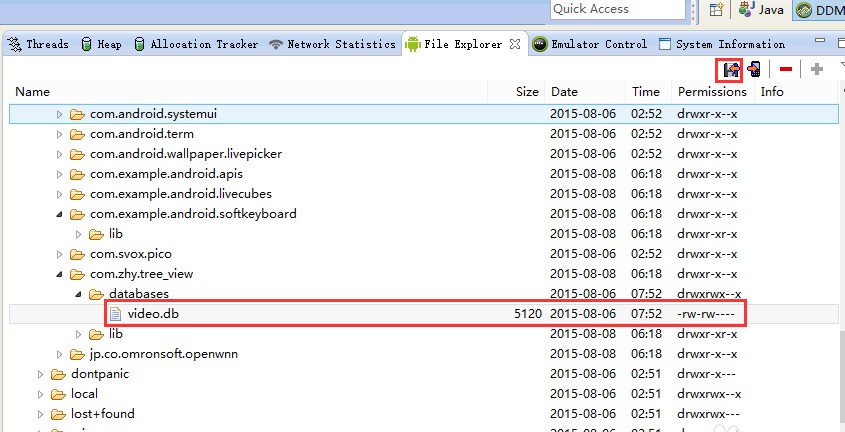Image resolution: width=845 pixels, height=432 pixels.
Task: Collapse the com.zhy.tree_view folder
Action: (x=59, y=274)
